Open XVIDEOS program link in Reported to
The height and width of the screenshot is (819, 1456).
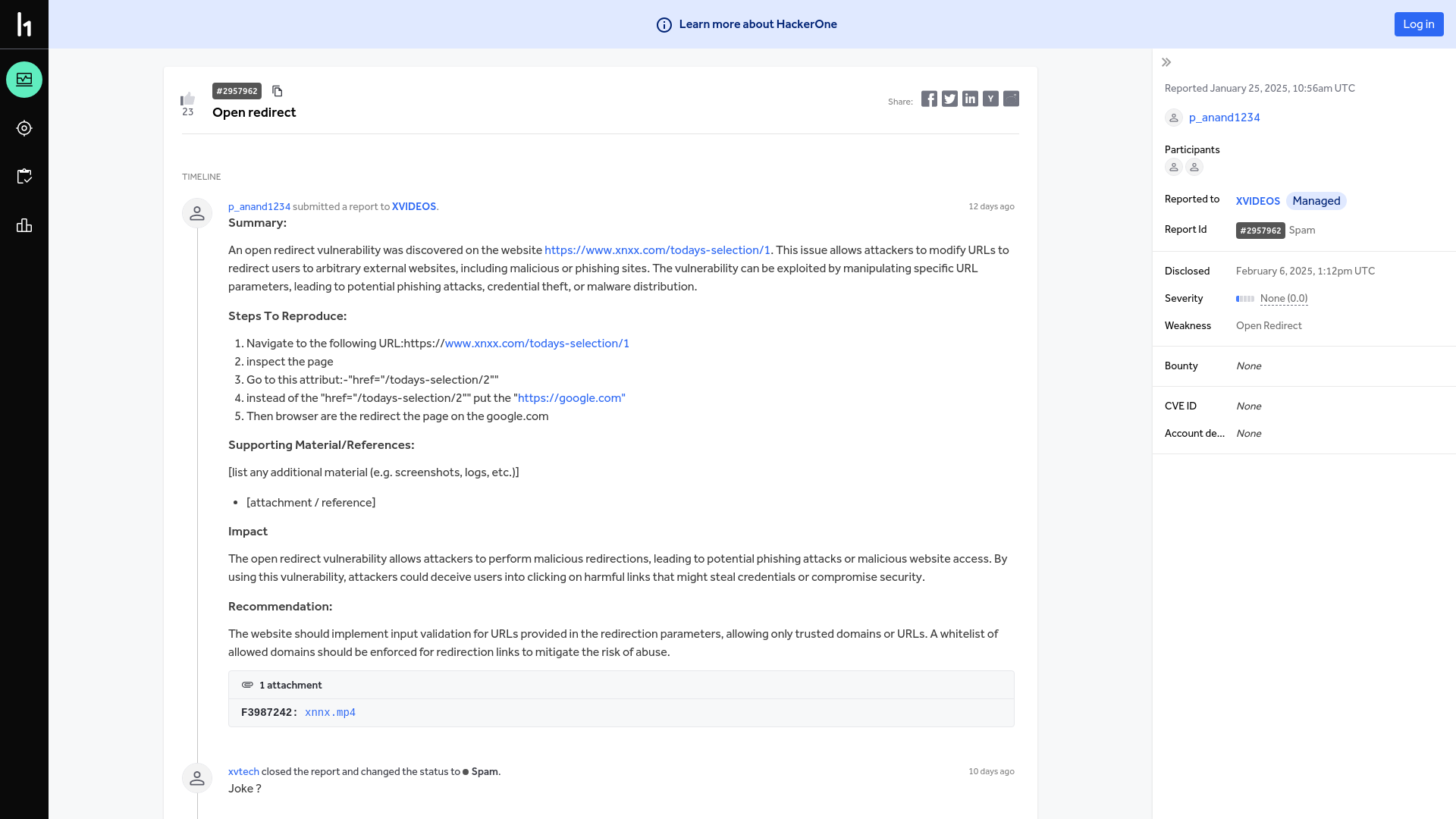[1258, 201]
